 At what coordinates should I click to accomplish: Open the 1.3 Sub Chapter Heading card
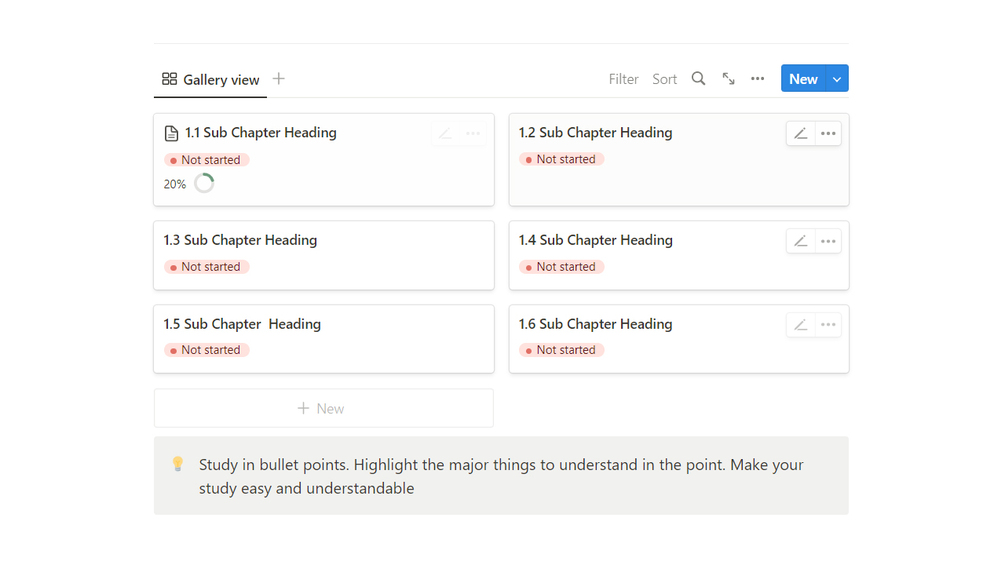(240, 240)
